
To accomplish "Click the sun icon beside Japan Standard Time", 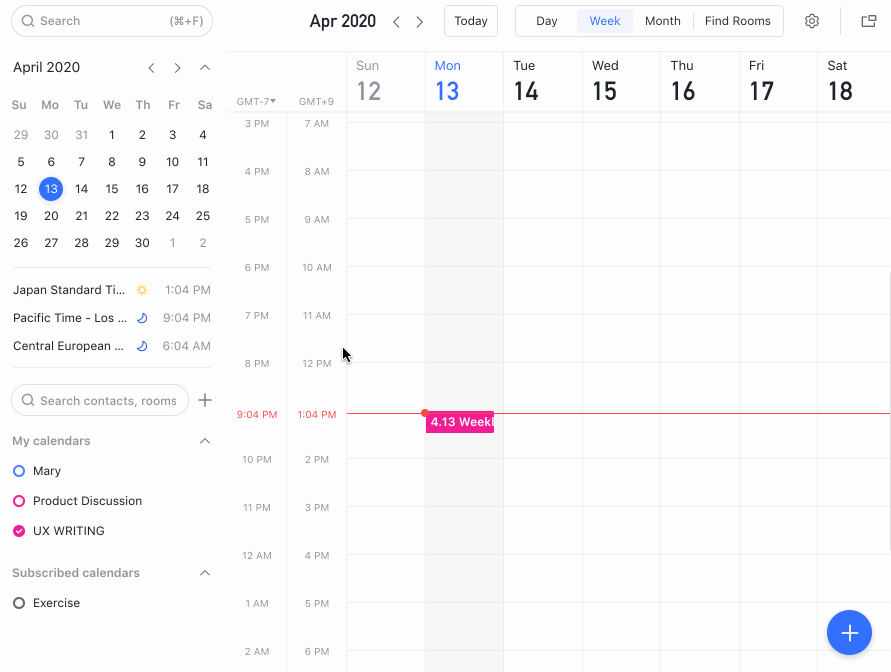I will point(141,289).
